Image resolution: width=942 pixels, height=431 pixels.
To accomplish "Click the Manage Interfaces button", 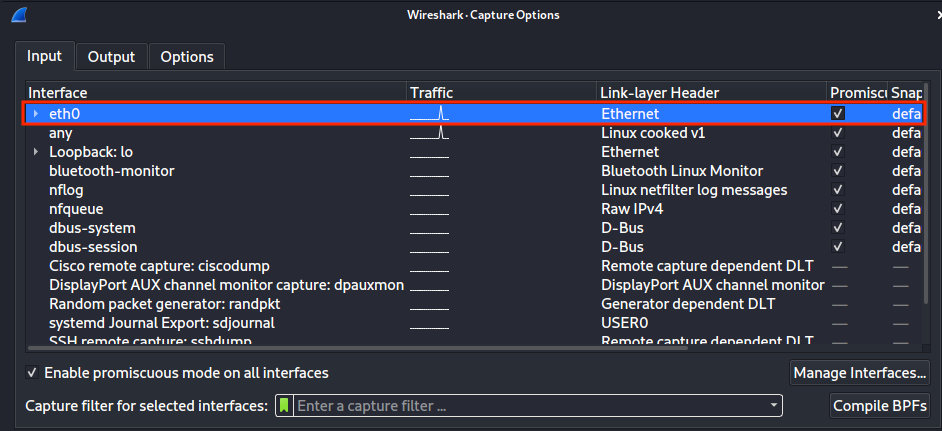I will tap(859, 373).
